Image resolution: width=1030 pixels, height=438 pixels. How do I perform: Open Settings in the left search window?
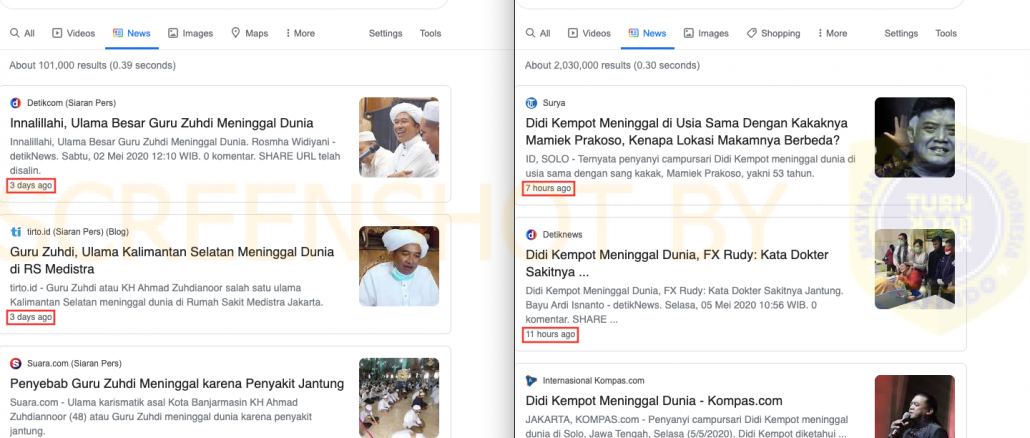[x=386, y=33]
